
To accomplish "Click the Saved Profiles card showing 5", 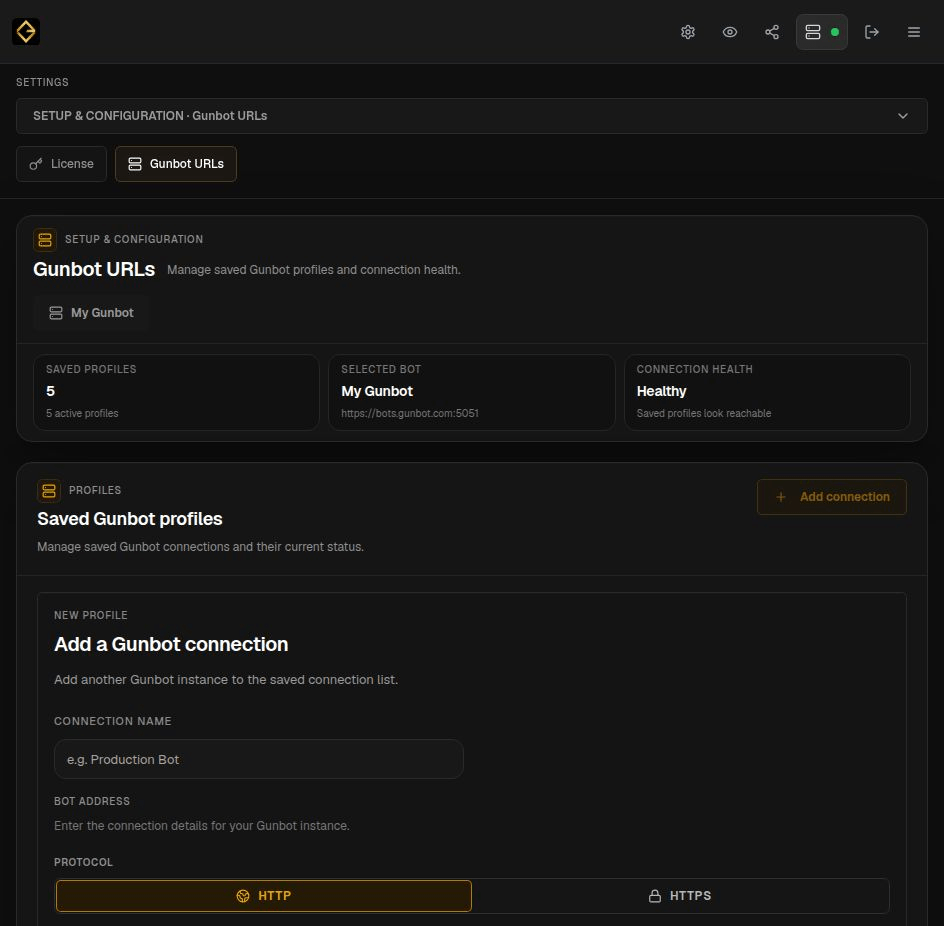I will 176,392.
